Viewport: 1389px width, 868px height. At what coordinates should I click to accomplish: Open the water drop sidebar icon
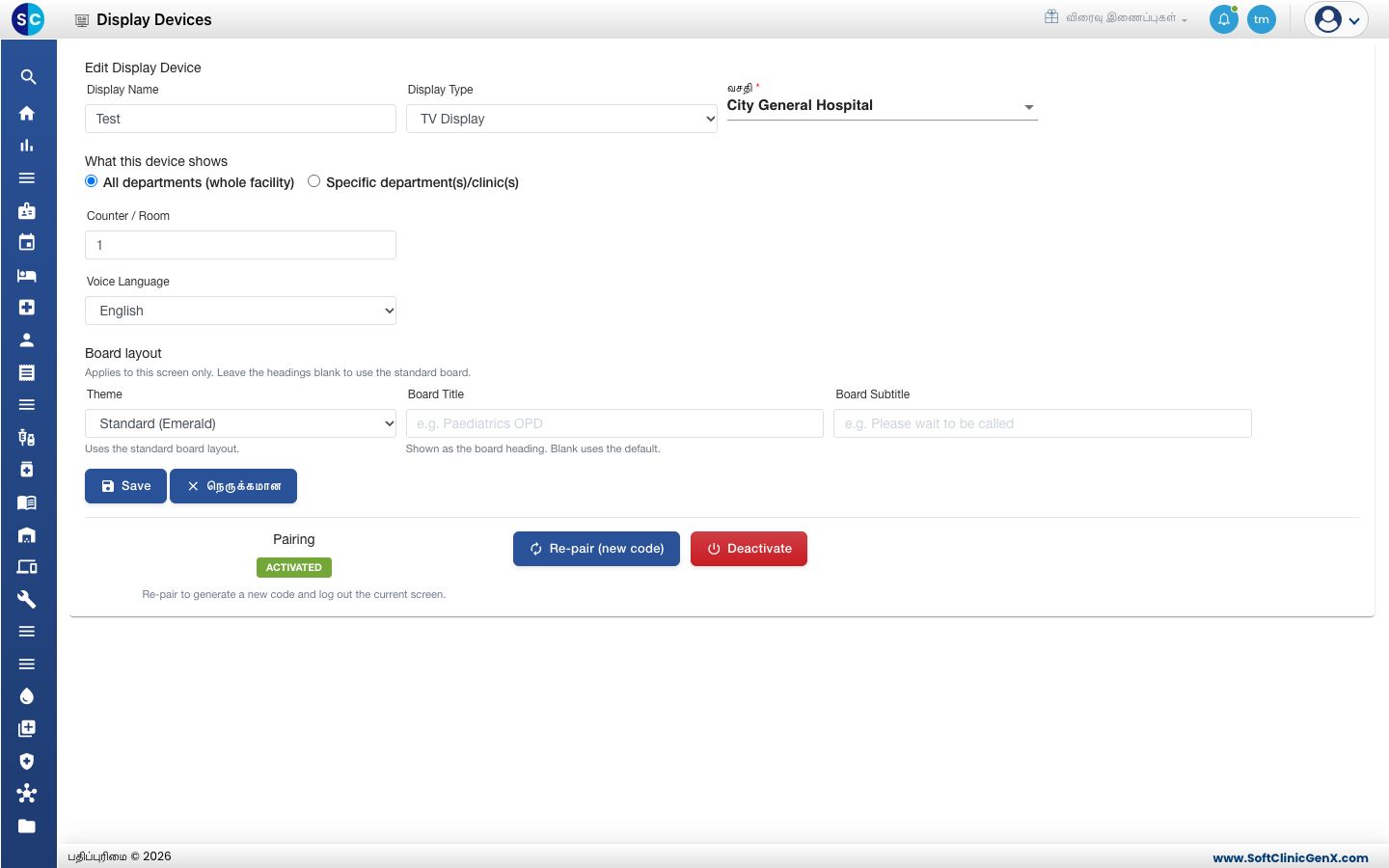(x=27, y=696)
